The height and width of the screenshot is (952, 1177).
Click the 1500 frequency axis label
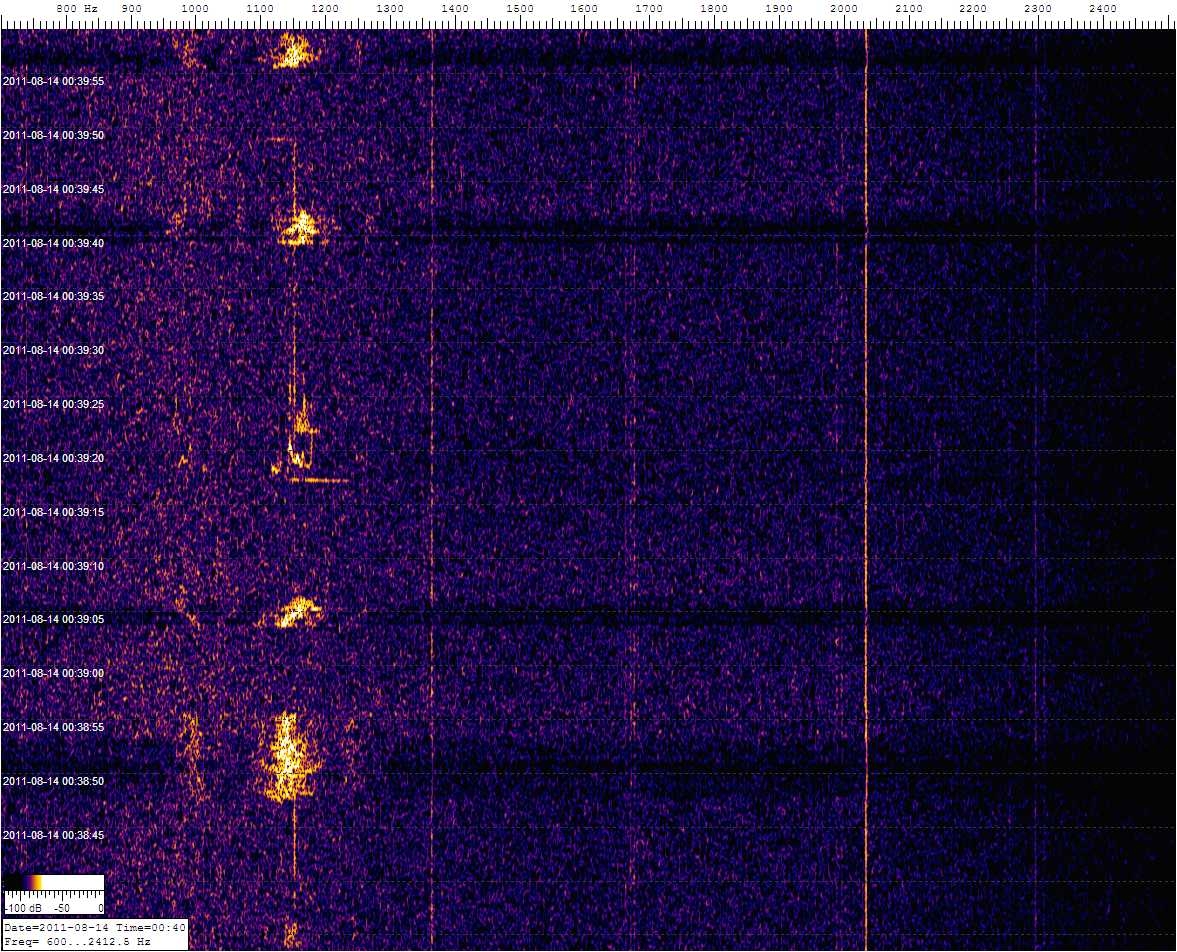point(519,9)
